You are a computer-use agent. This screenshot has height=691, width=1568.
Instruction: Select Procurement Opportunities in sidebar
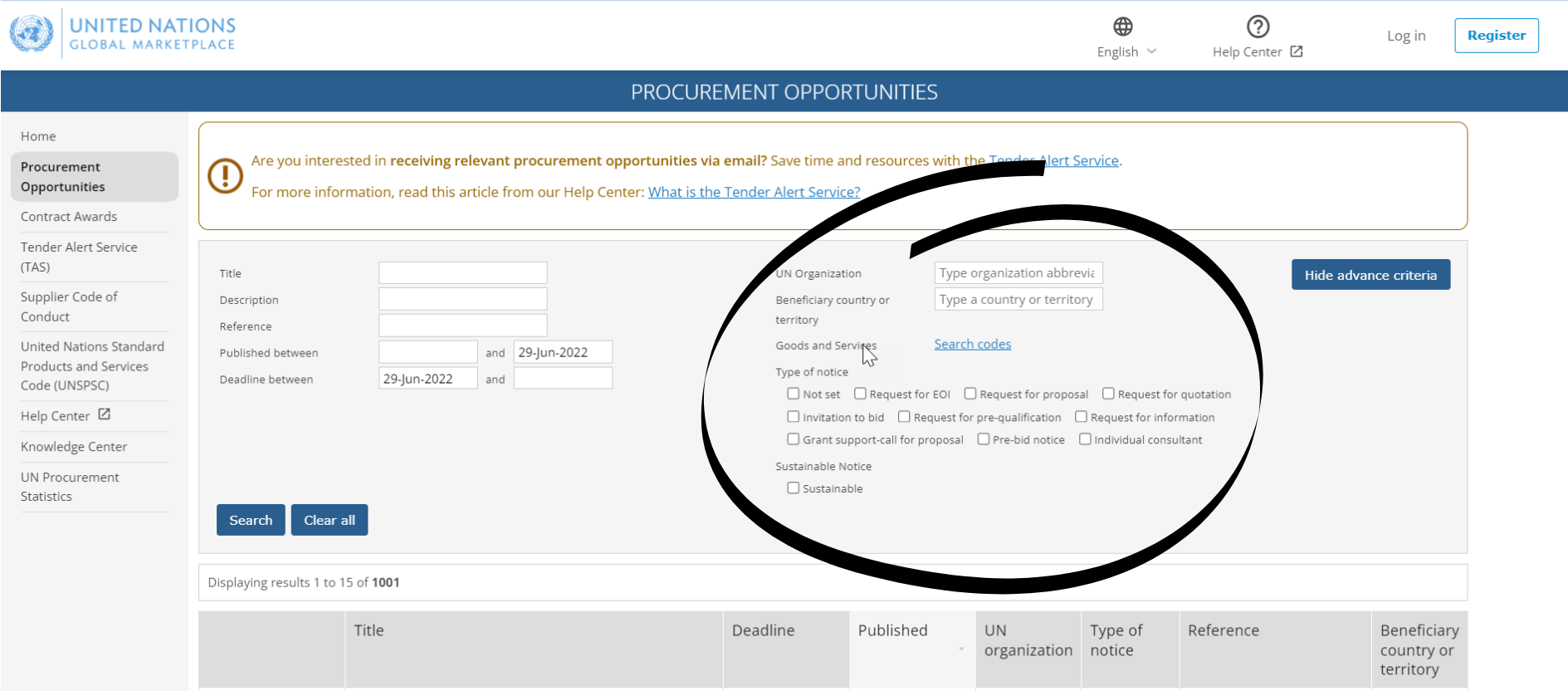(95, 177)
